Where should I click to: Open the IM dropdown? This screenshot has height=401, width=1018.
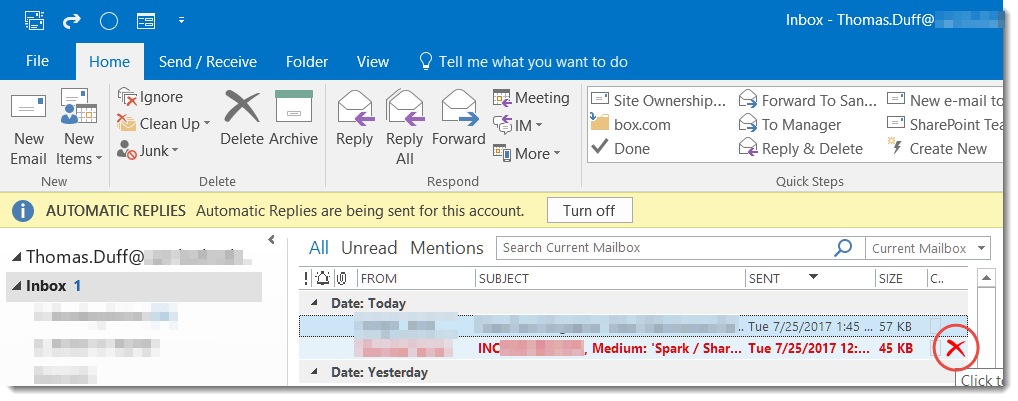[518, 126]
